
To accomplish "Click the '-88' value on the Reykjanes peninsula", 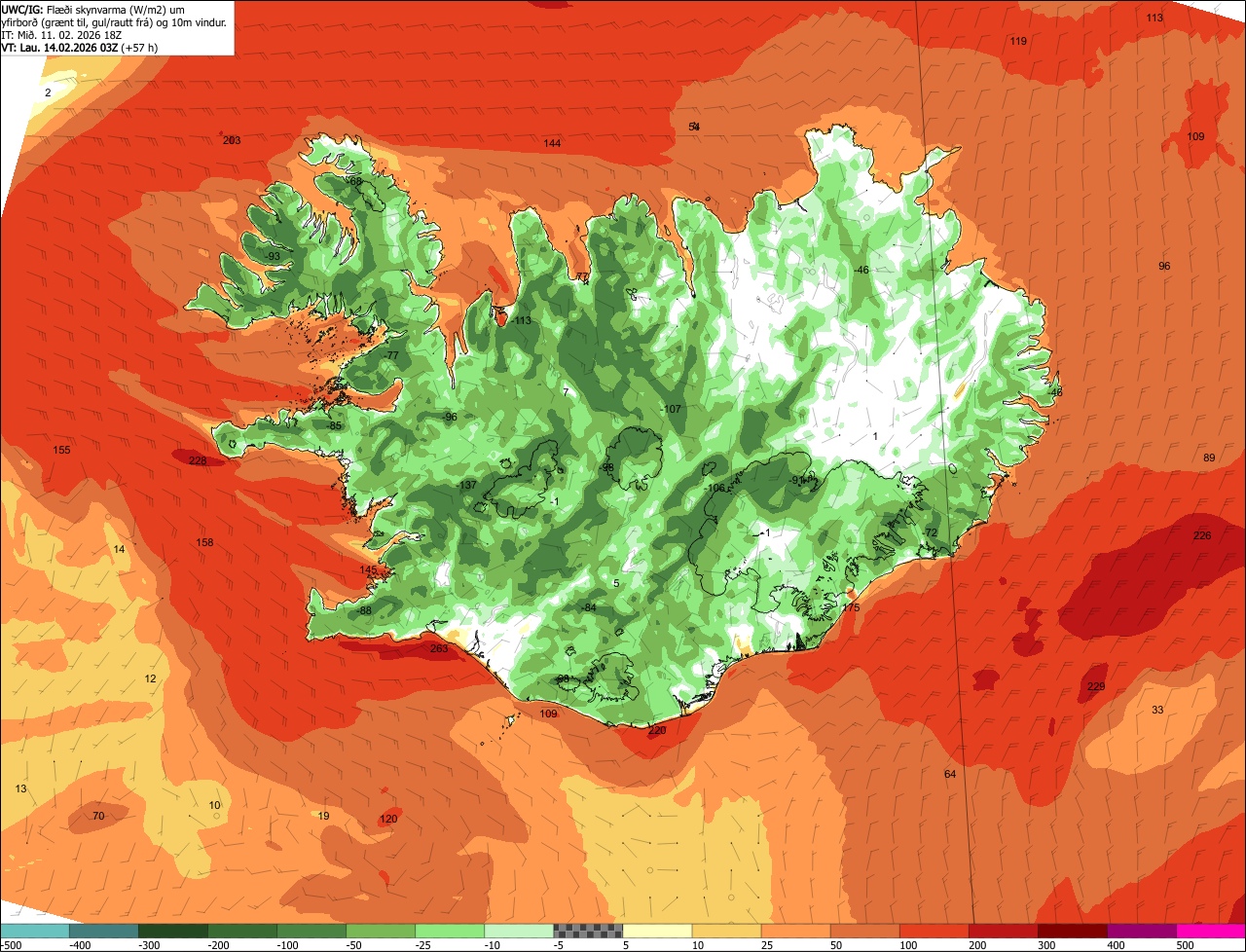I will 364,611.
